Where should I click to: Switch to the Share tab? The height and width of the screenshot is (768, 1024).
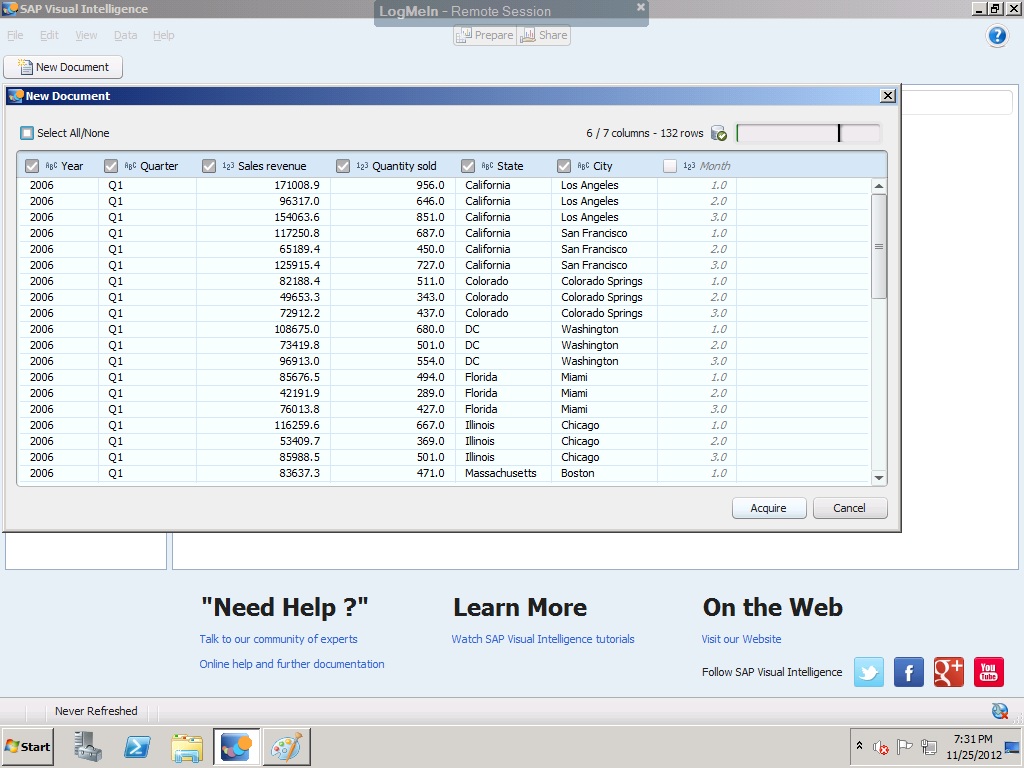(544, 35)
